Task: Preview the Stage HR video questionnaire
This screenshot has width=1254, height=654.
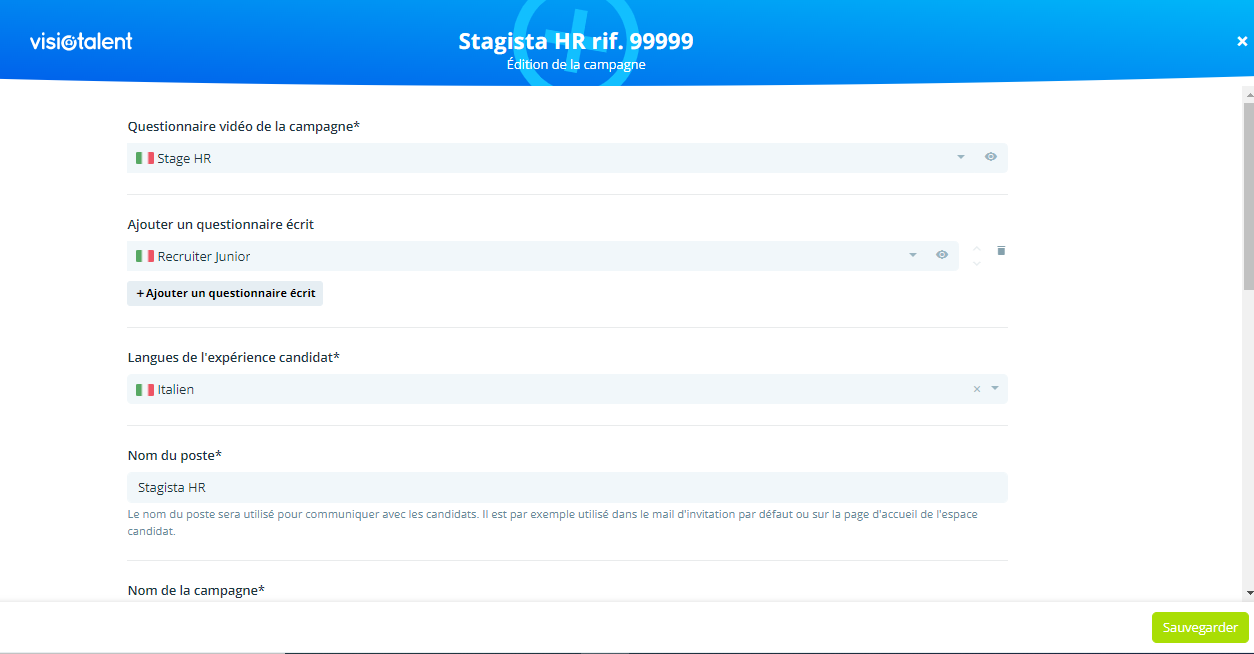Action: tap(990, 157)
